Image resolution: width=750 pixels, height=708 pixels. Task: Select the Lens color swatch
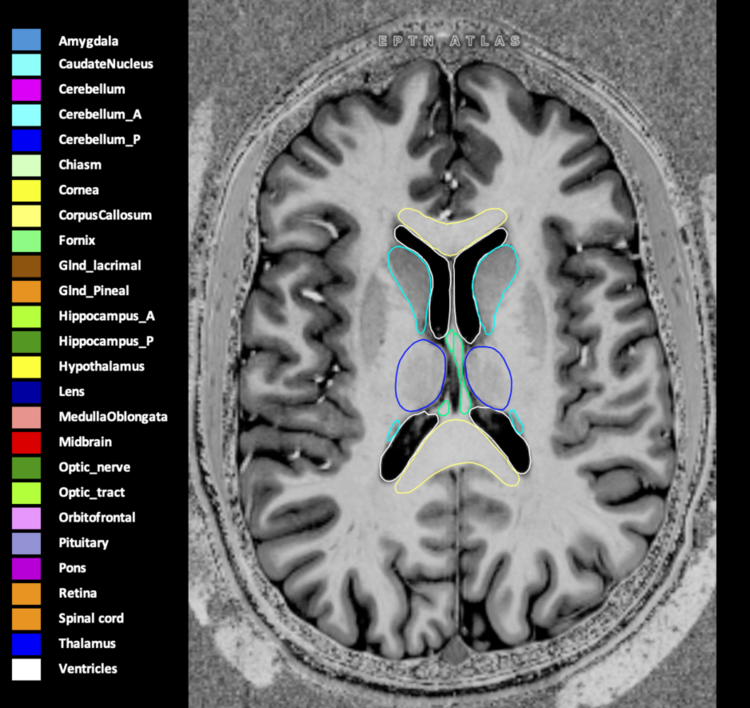(26, 392)
